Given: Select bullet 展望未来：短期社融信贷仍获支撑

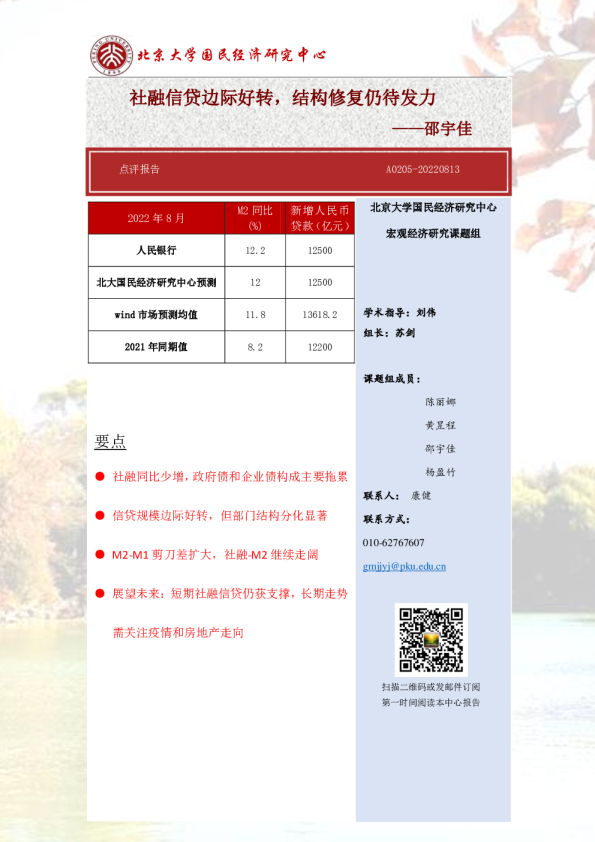Looking at the screenshot, I should click(x=230, y=593).
